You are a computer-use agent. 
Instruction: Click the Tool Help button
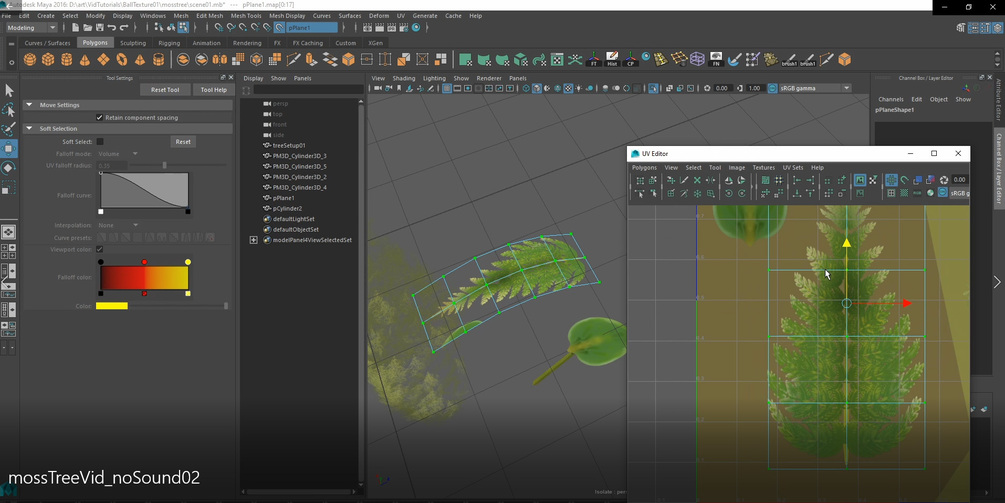[213, 90]
